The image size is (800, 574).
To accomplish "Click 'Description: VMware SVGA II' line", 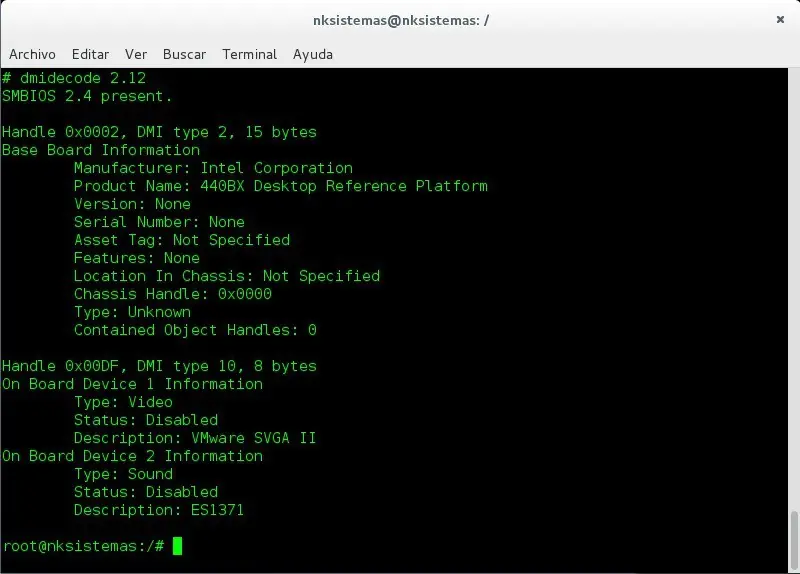I will coord(195,438).
